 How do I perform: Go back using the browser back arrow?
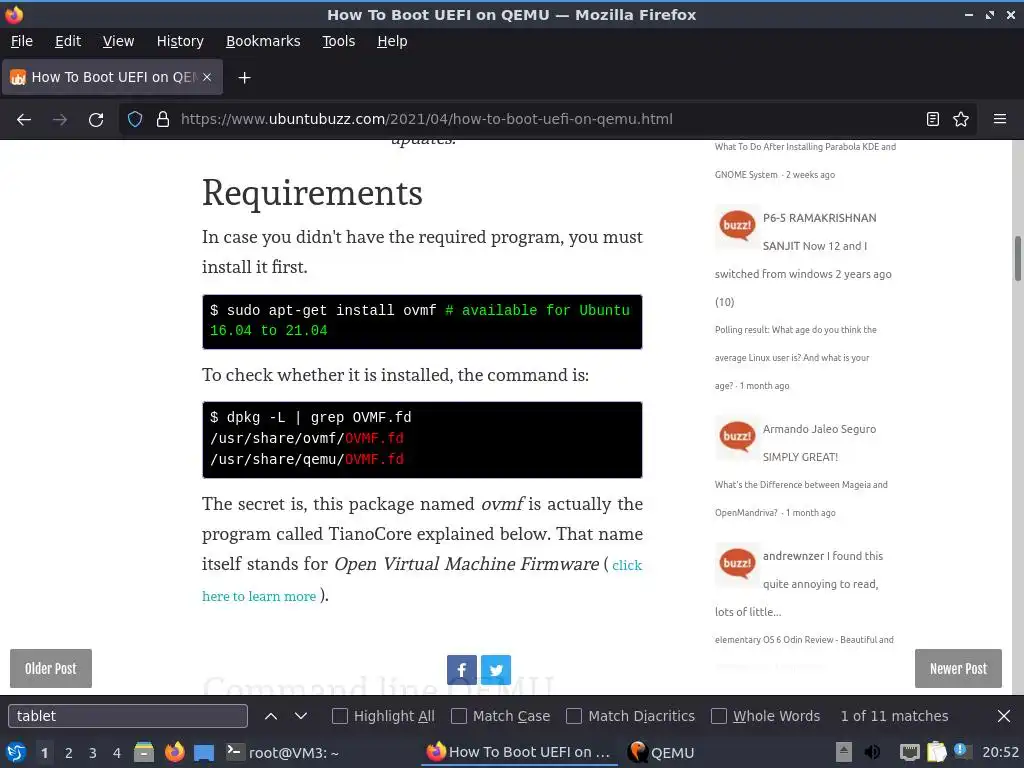(24, 120)
